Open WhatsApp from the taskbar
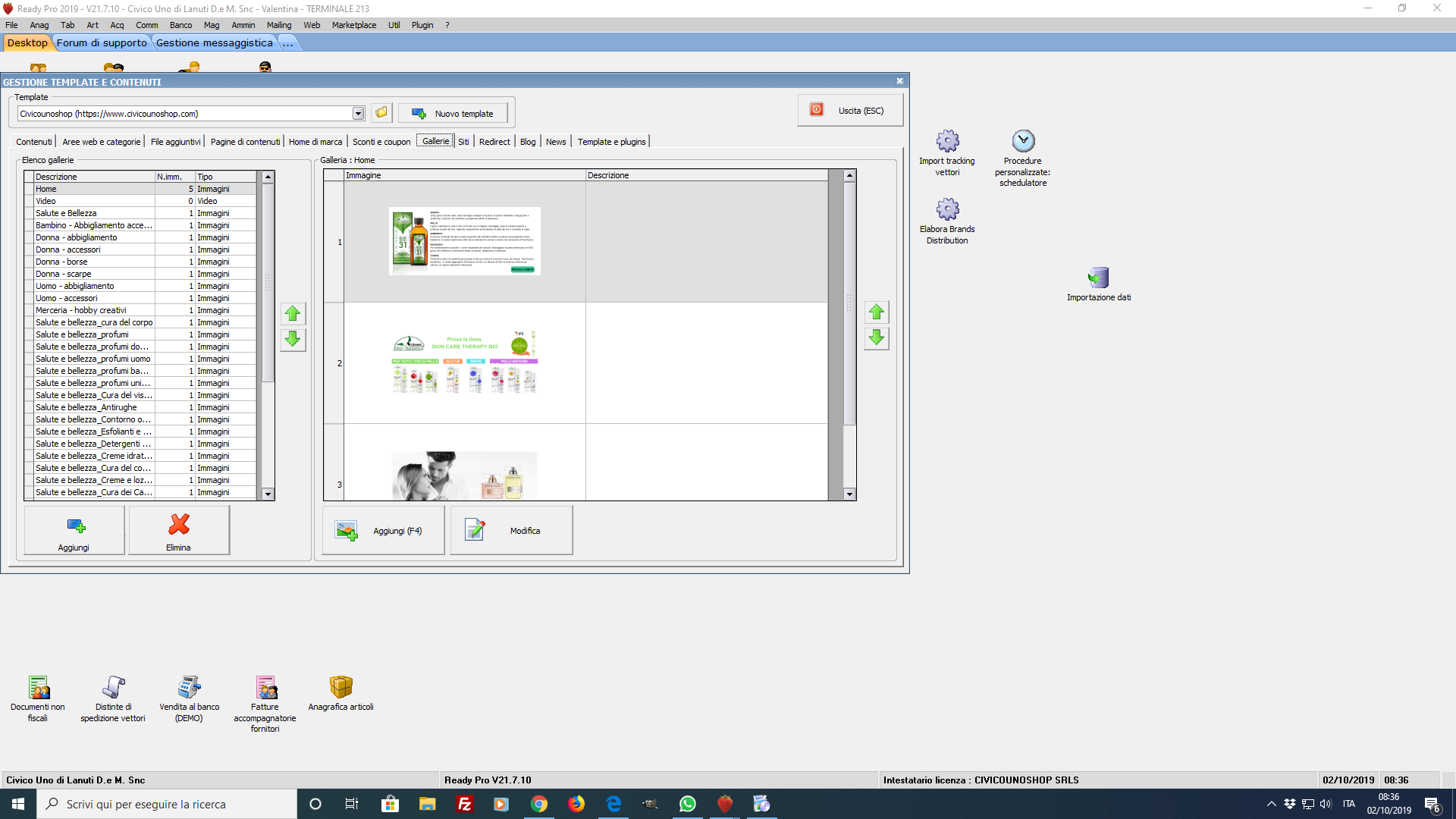The width and height of the screenshot is (1456, 819). [687, 804]
